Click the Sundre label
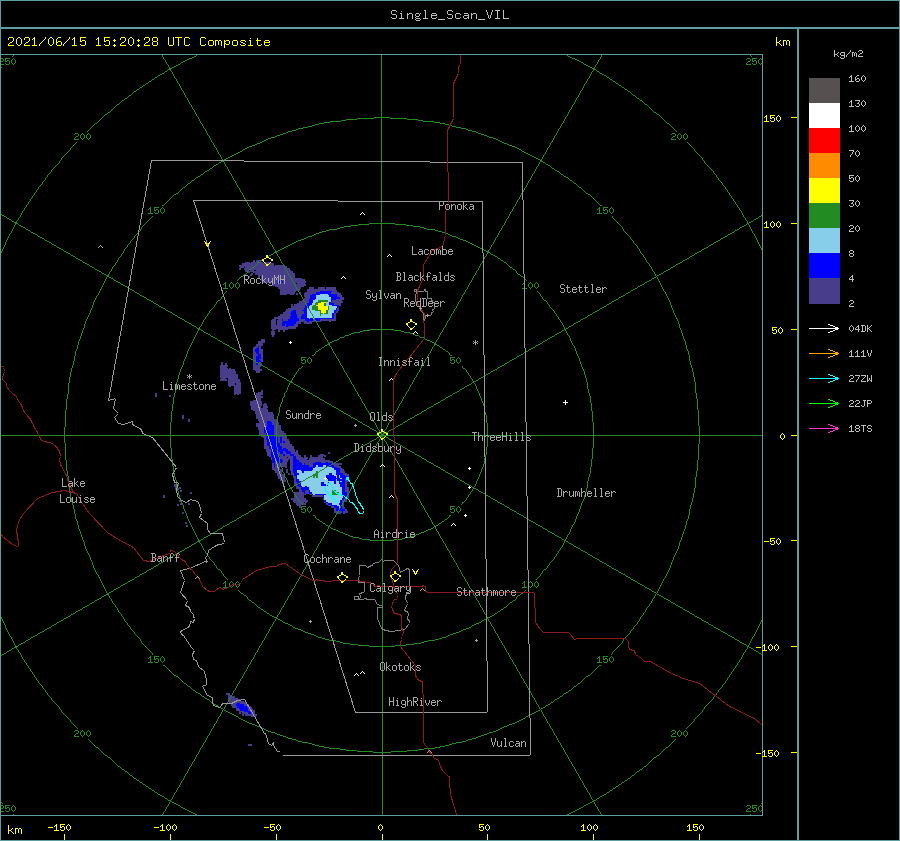900x841 pixels. point(303,415)
